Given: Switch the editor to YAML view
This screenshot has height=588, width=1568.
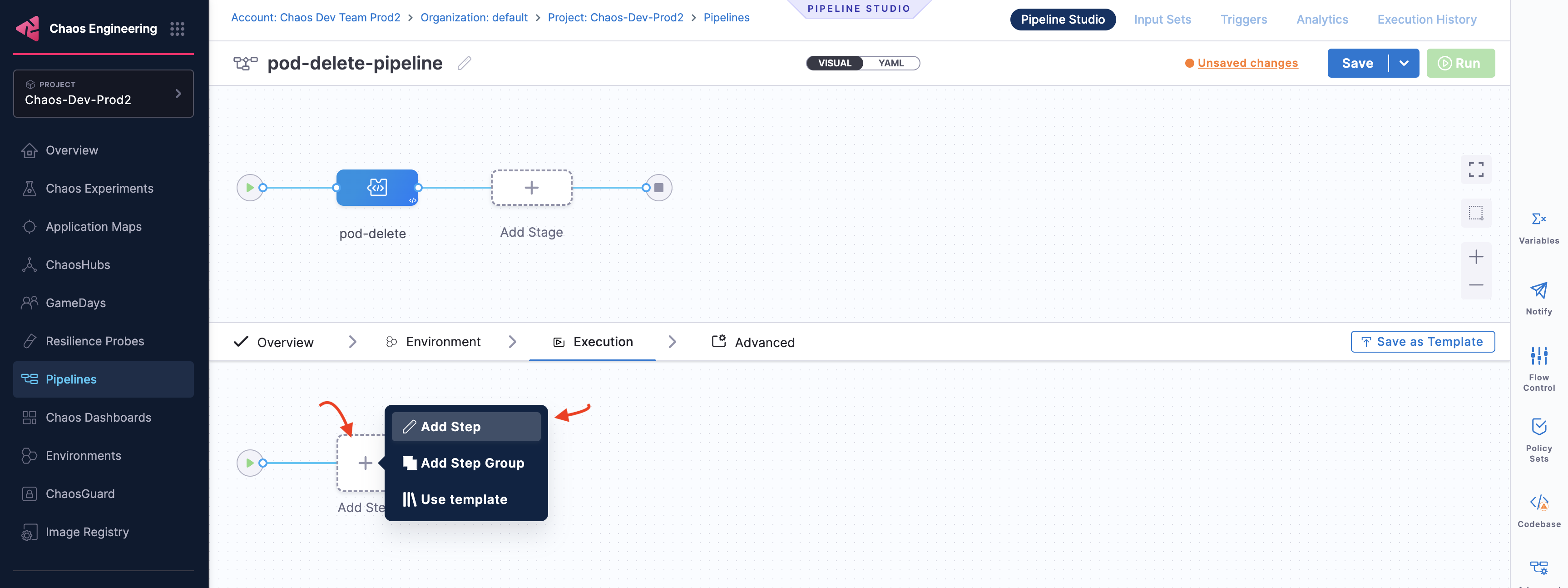Looking at the screenshot, I should pos(890,63).
